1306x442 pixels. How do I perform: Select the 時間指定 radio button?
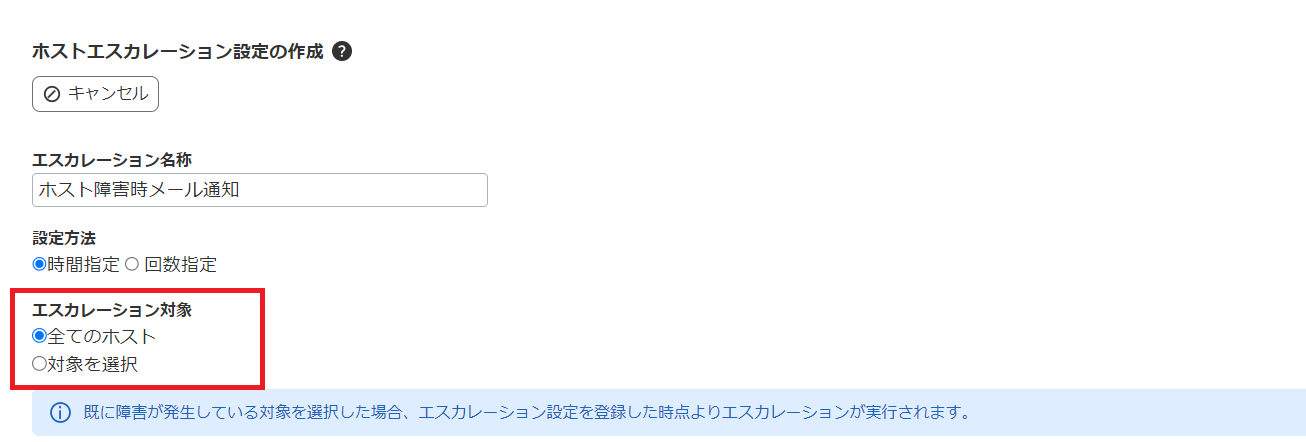coord(40,264)
